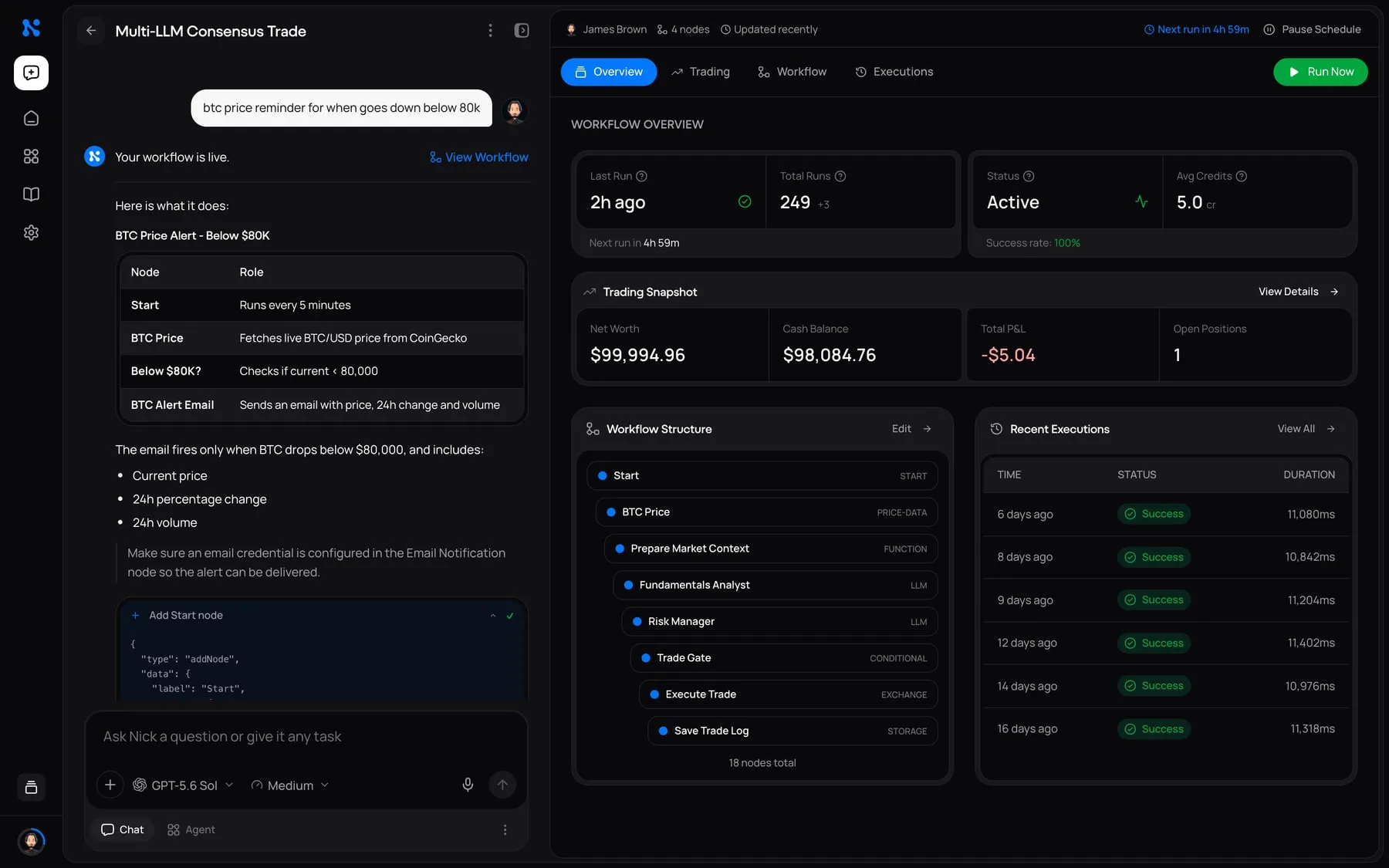Select the Save Trade Log storage node
Screen dimensions: 1389x868
click(x=793, y=731)
